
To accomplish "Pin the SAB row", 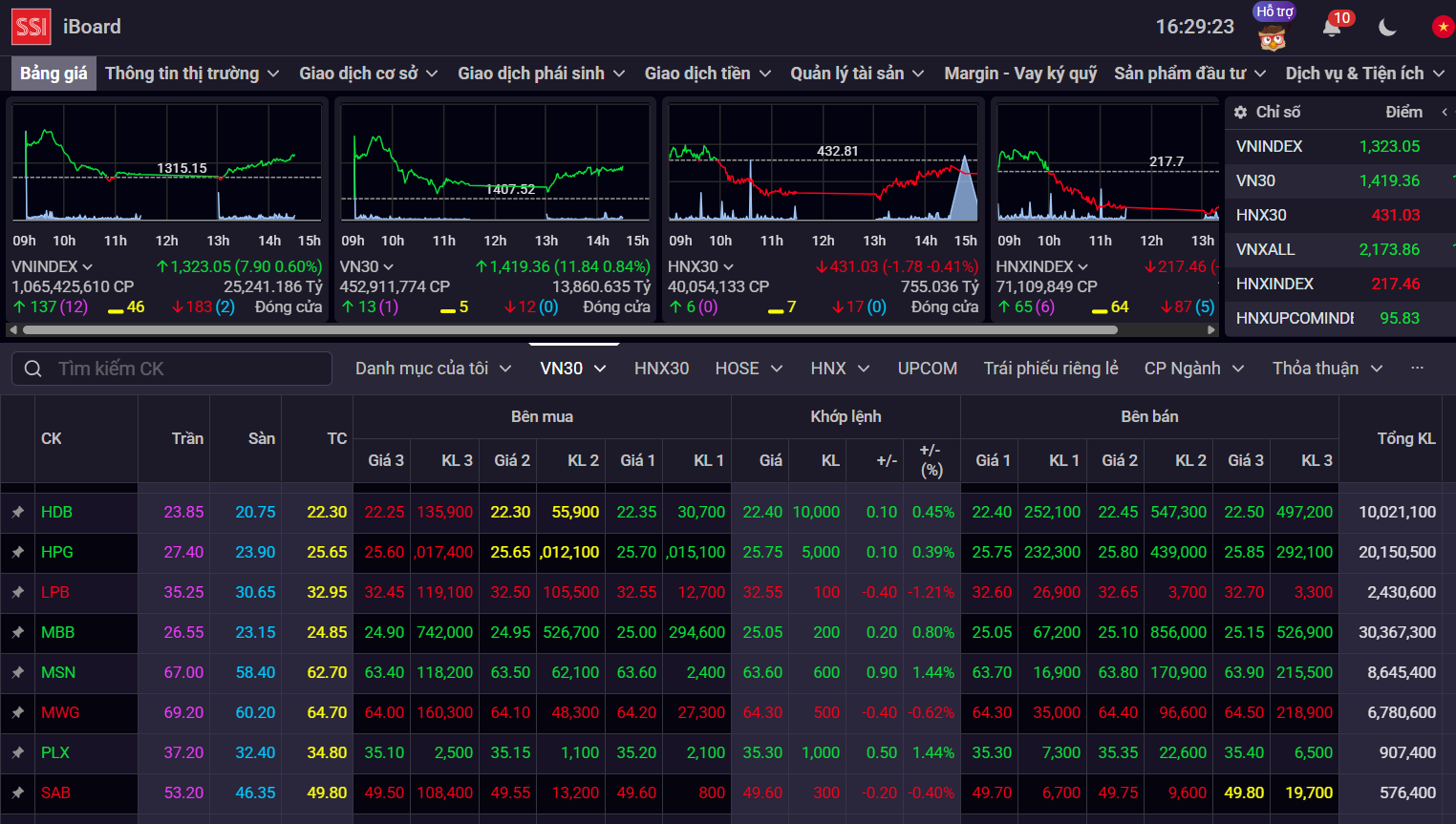I will coord(18,793).
